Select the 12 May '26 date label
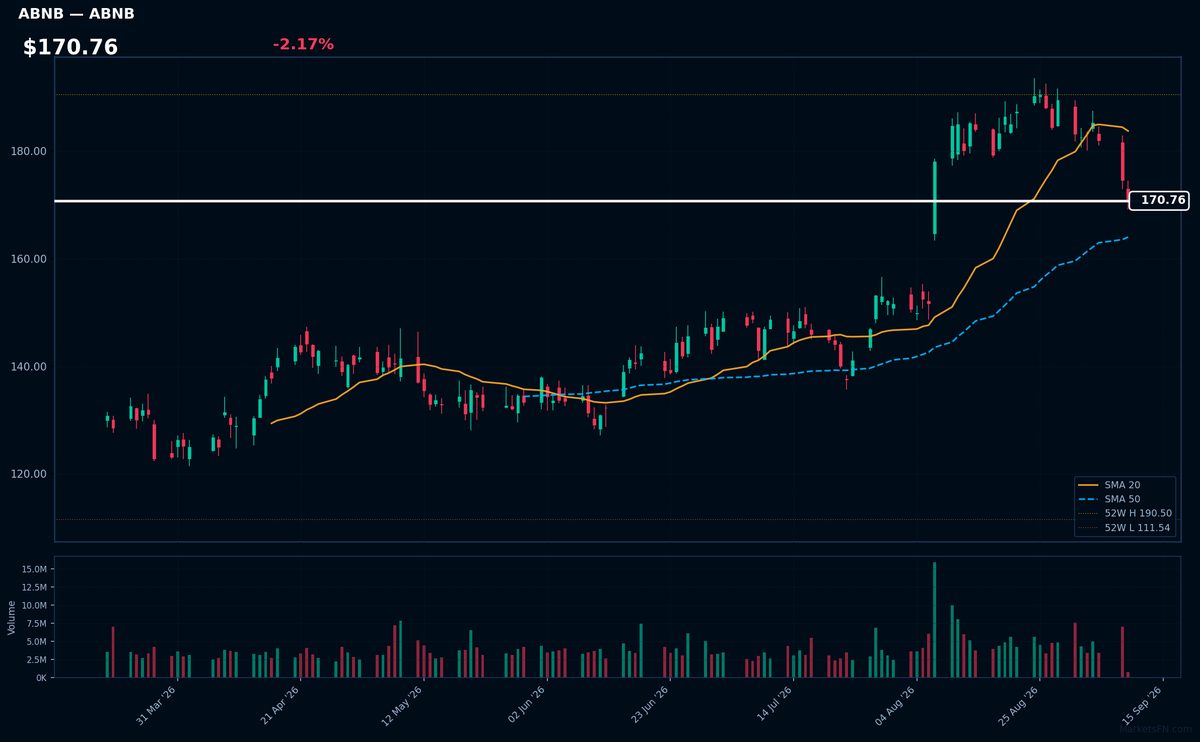The width and height of the screenshot is (1200, 742). pyautogui.click(x=402, y=706)
